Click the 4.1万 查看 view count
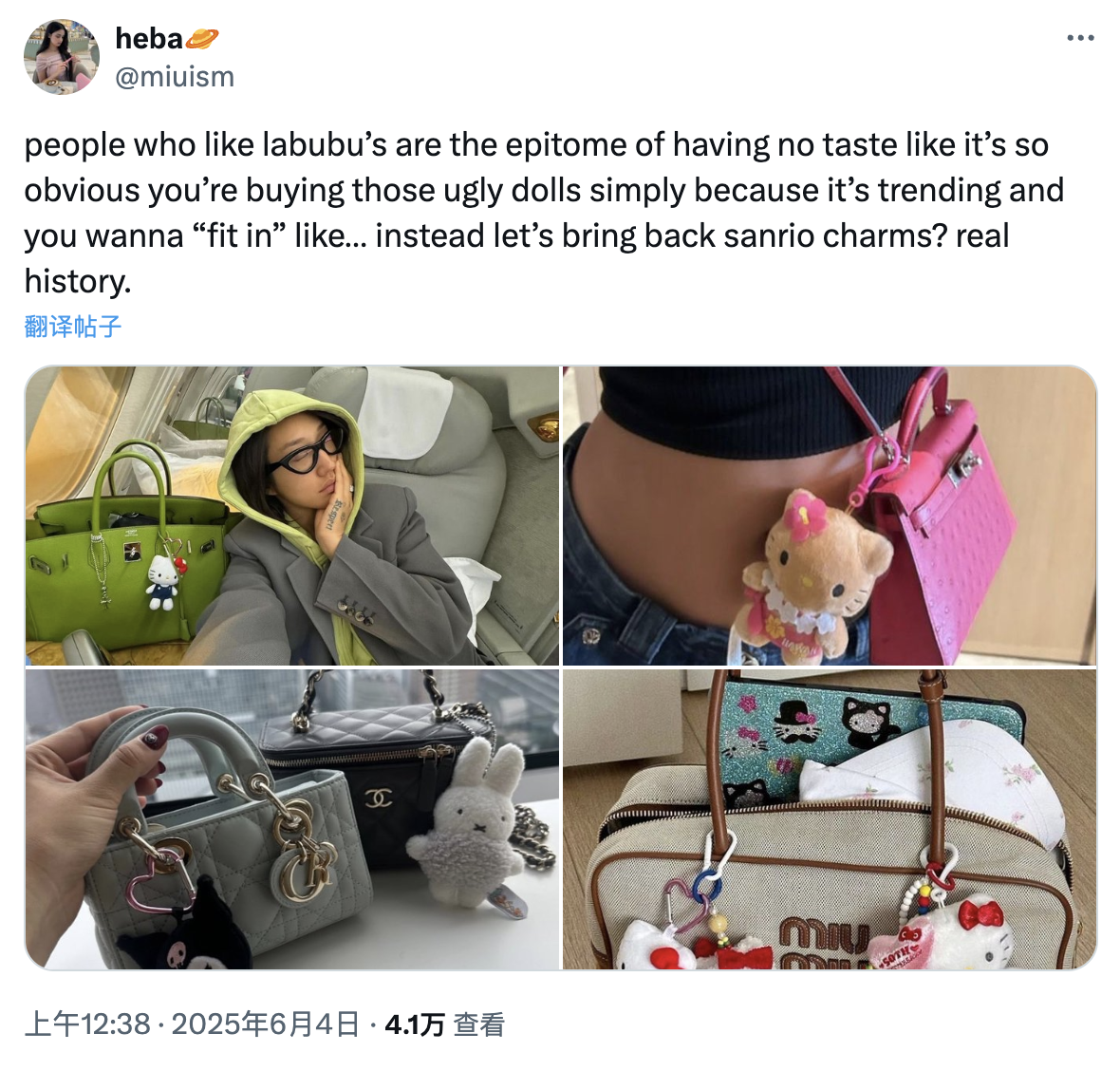Image resolution: width=1120 pixels, height=1071 pixels. [444, 1024]
